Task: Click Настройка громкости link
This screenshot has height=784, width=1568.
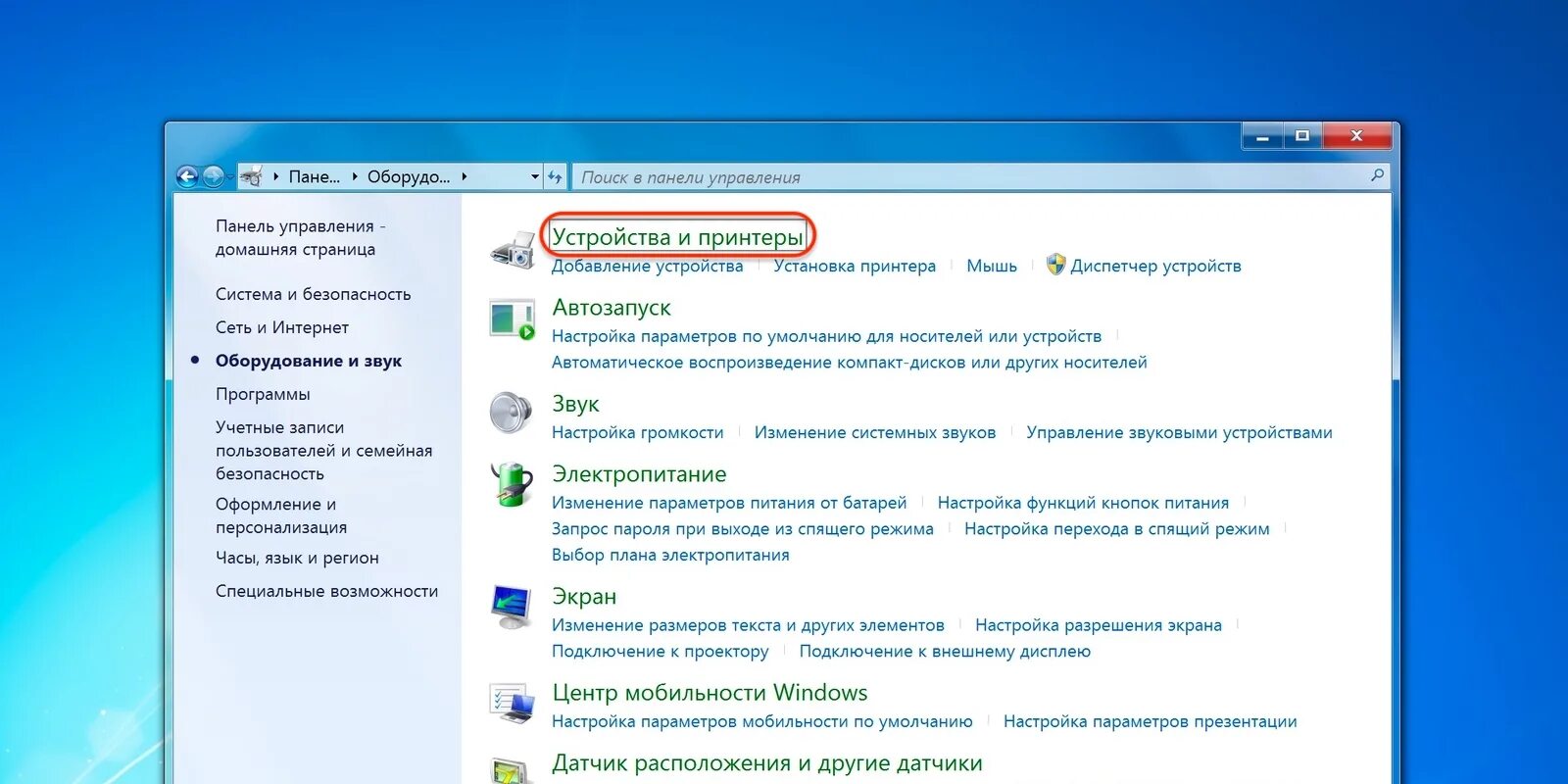Action: pyautogui.click(x=637, y=432)
